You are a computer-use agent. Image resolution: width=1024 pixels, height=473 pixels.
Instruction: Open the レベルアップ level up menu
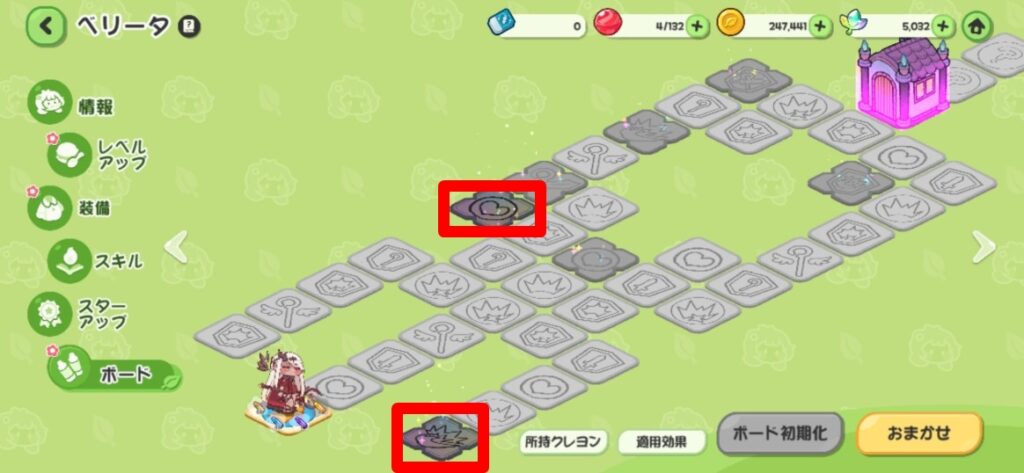(x=97, y=155)
